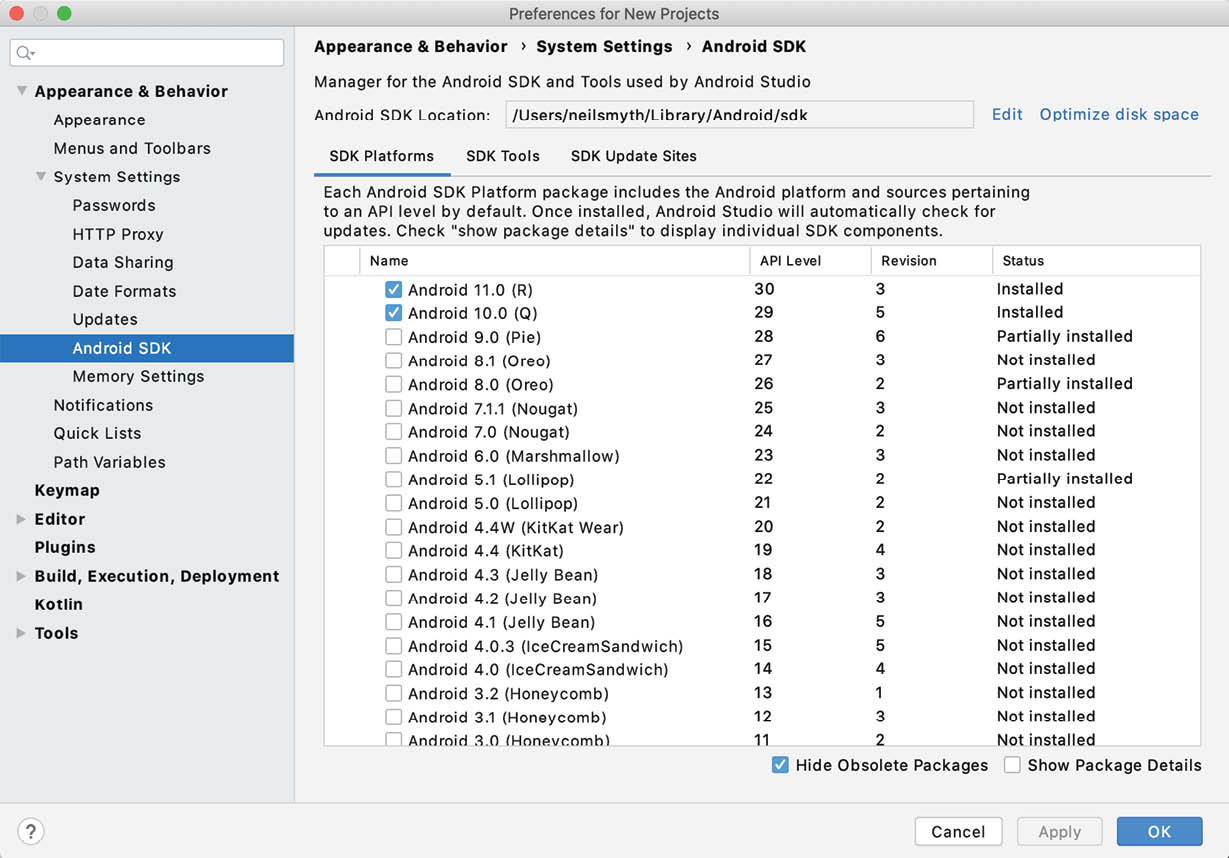Viewport: 1229px width, 858px height.
Task: Select Menus and Toolbars in sidebar
Action: 132,148
